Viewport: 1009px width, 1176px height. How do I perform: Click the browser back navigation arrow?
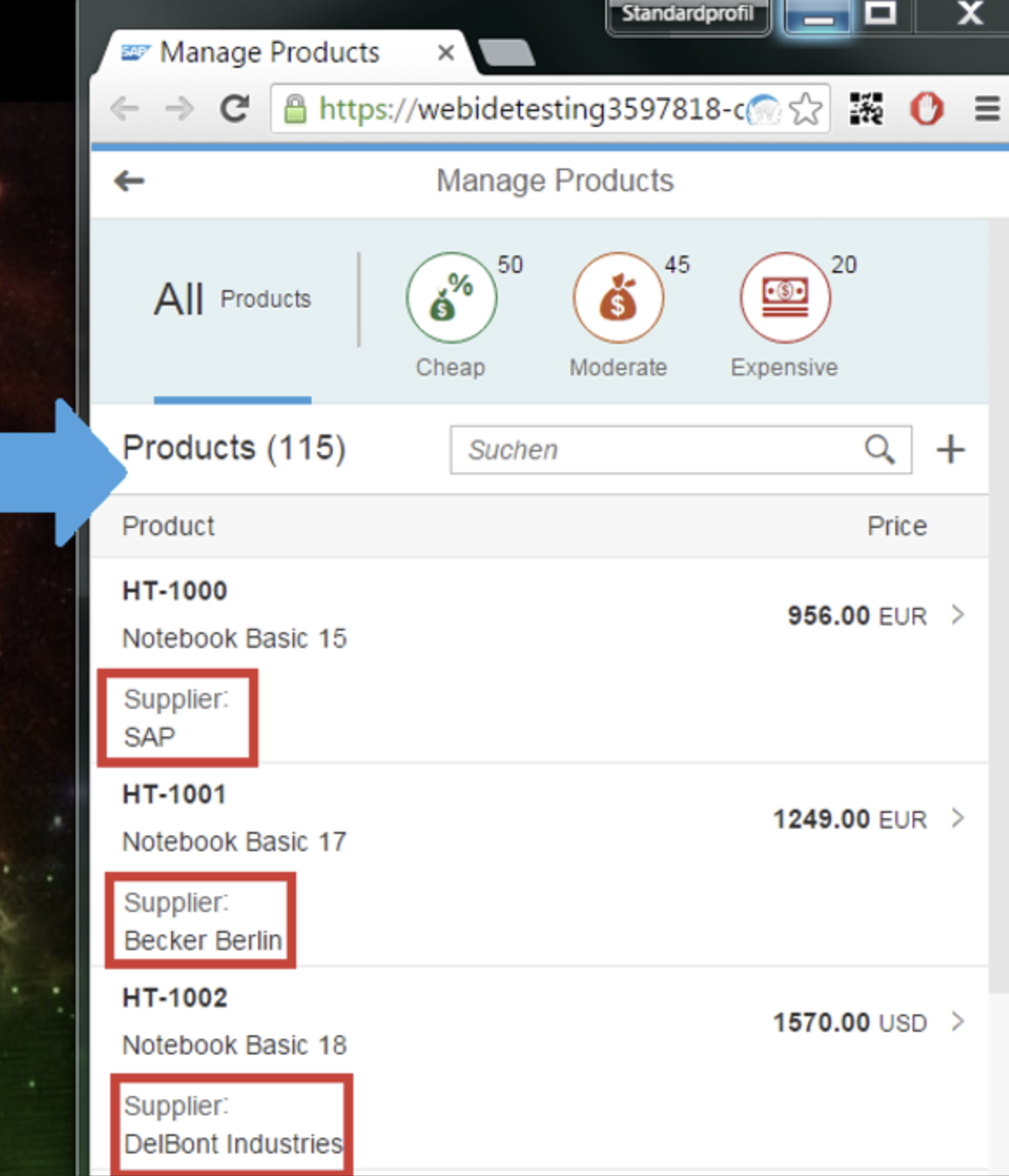(x=125, y=109)
